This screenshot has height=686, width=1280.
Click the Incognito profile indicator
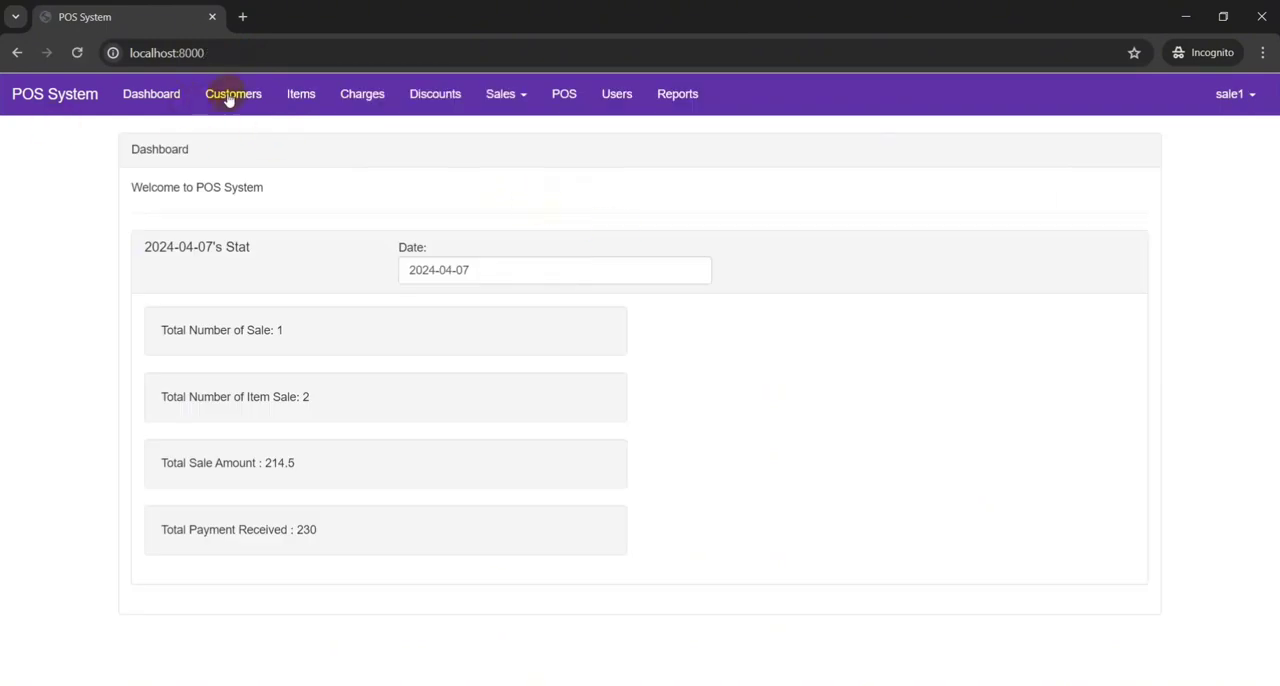[1202, 53]
